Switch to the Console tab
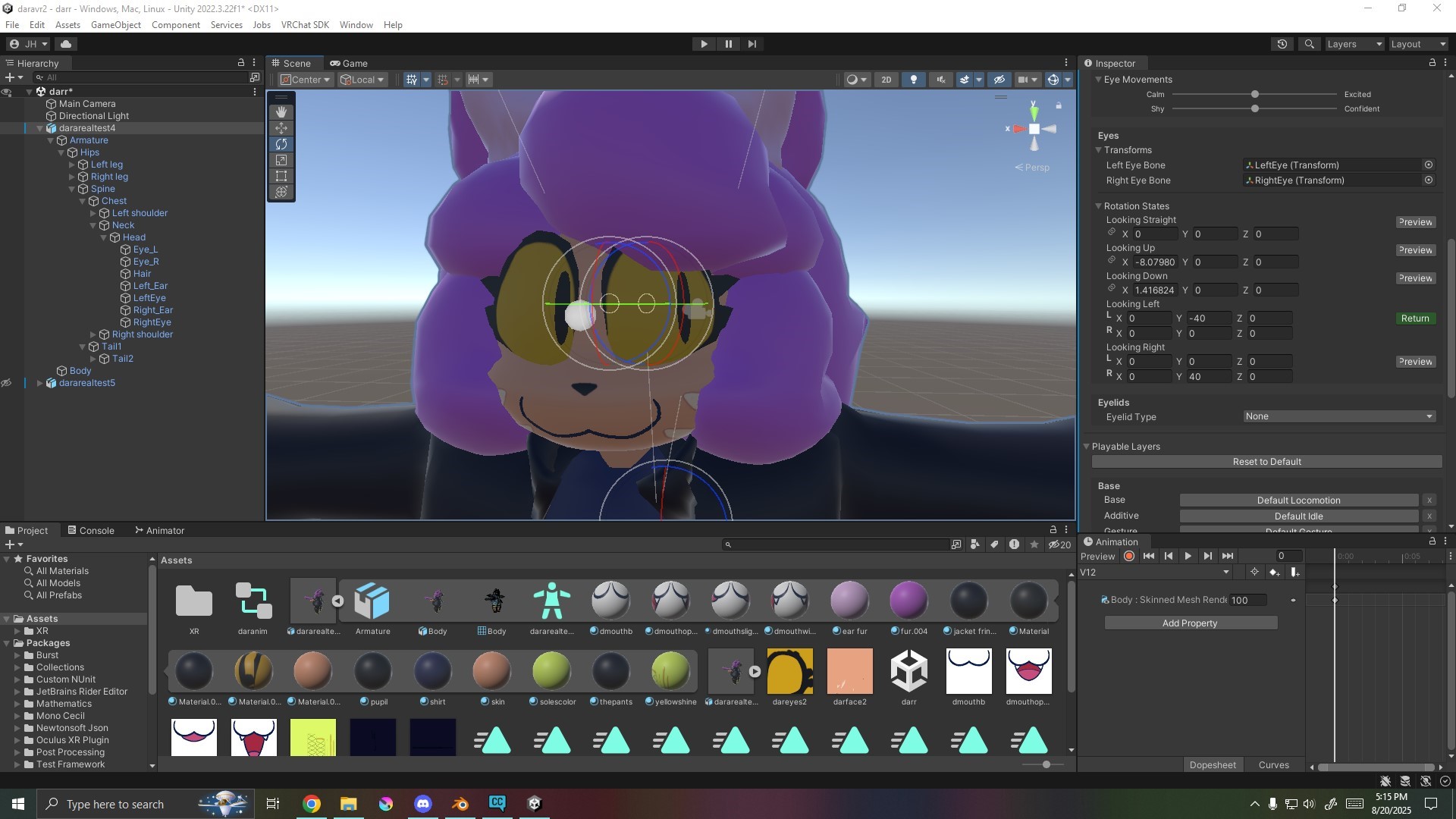This screenshot has height=819, width=1456. [91, 531]
